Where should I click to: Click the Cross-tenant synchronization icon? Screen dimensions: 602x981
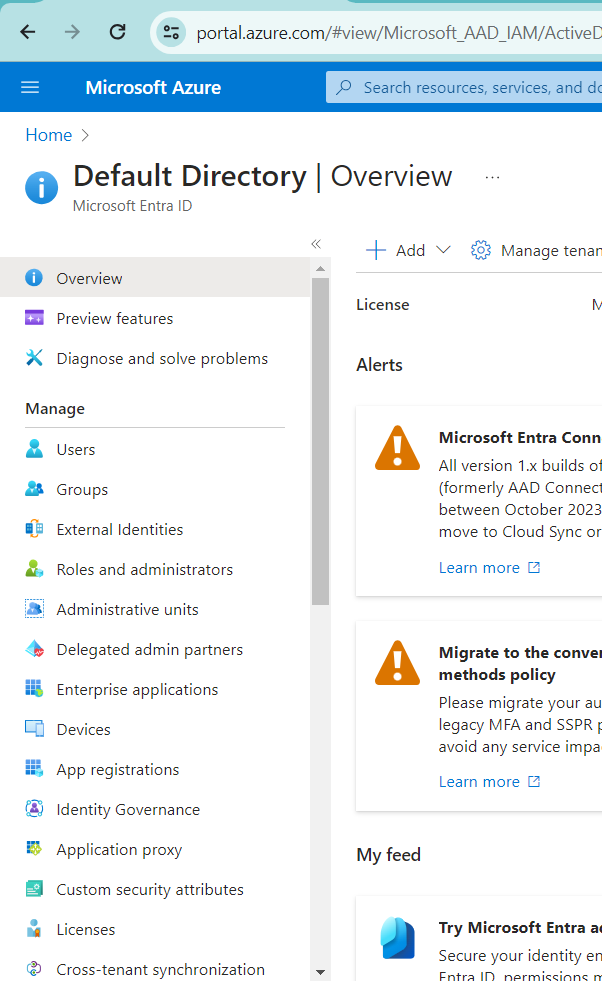(x=34, y=968)
